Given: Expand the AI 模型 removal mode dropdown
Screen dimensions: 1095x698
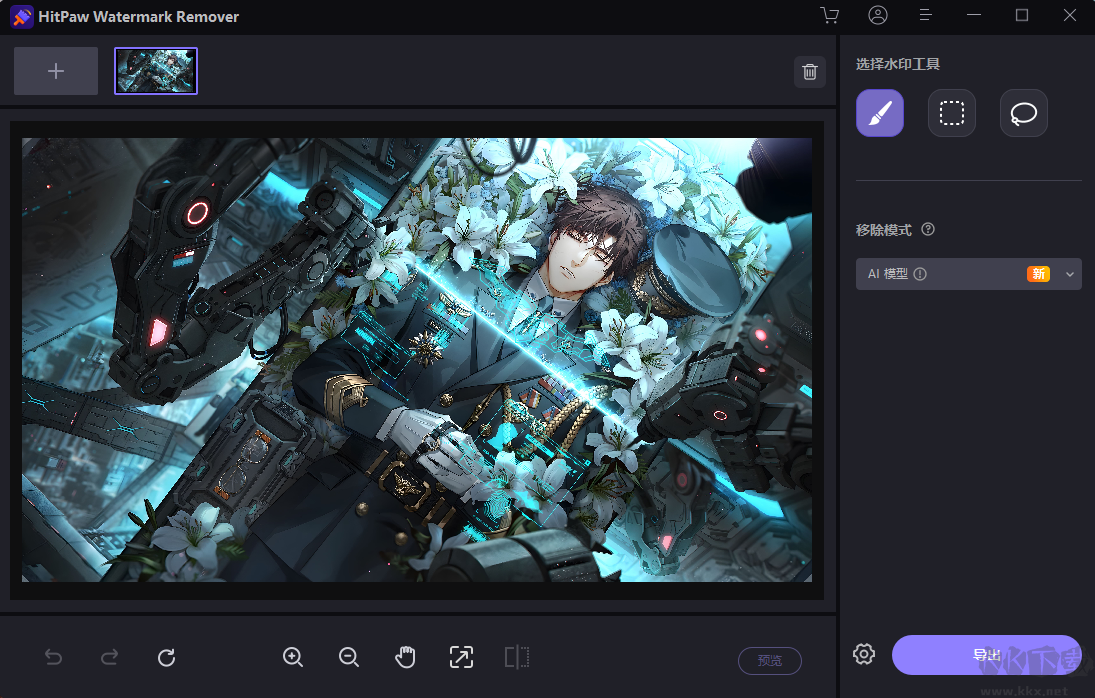Looking at the screenshot, I should point(969,274).
